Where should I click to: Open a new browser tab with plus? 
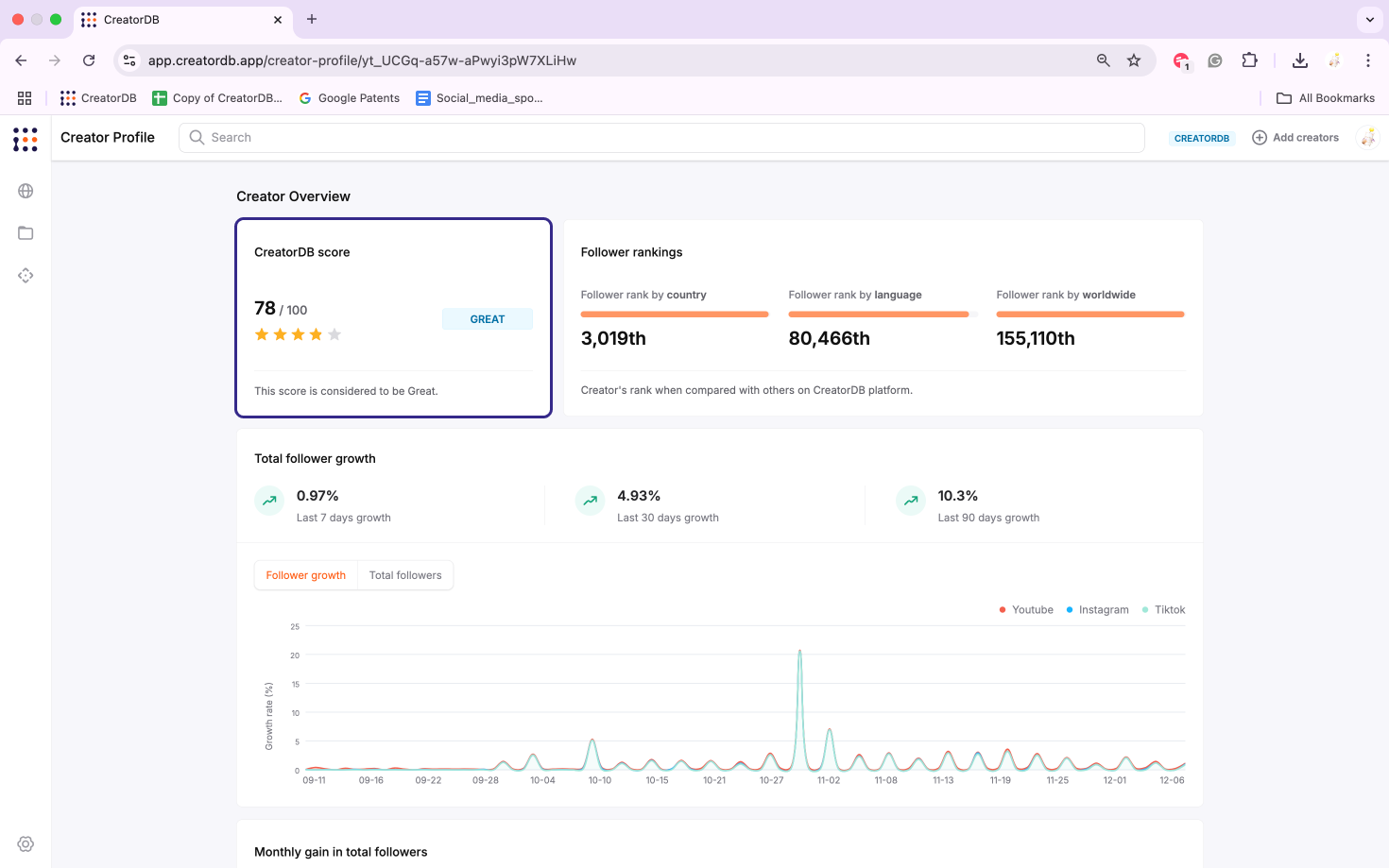tap(312, 19)
